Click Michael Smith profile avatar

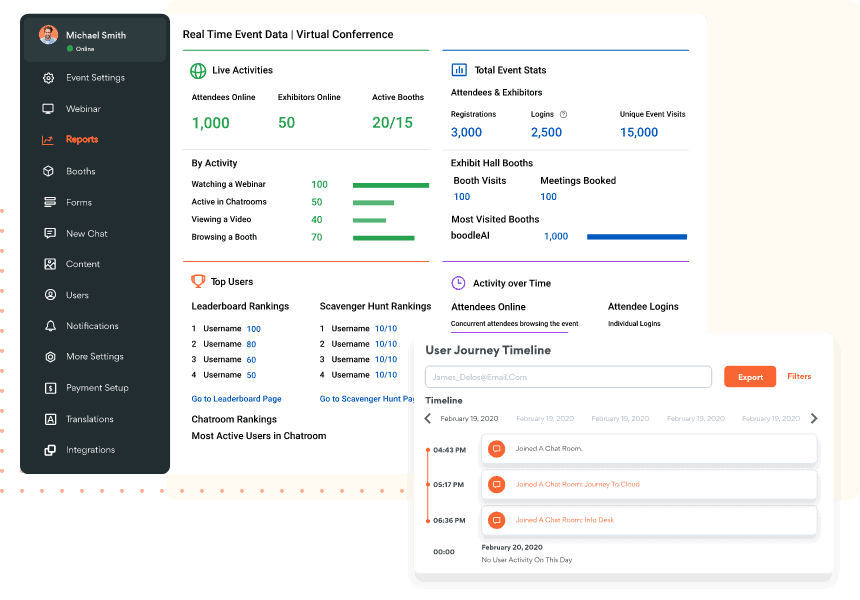[49, 35]
